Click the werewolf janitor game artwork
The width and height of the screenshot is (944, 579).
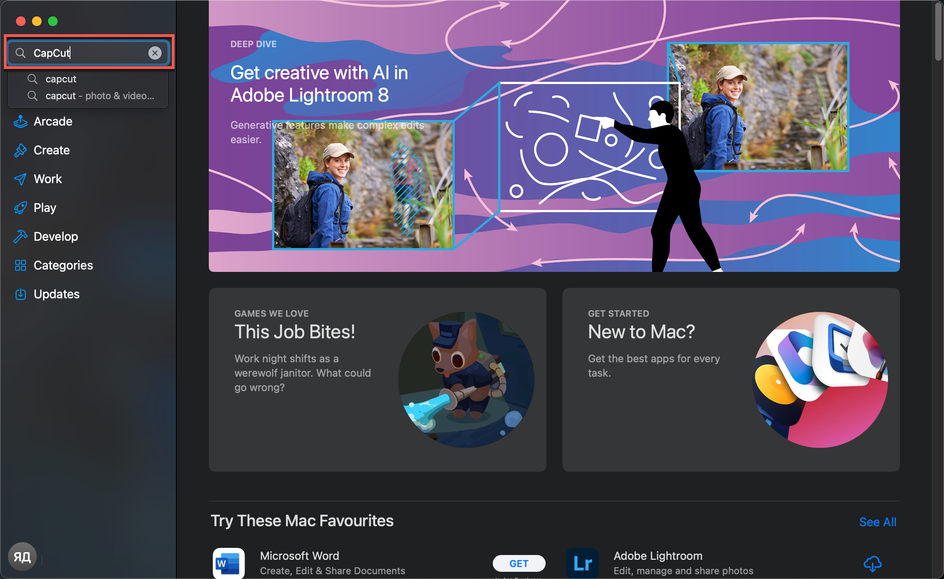pos(466,380)
